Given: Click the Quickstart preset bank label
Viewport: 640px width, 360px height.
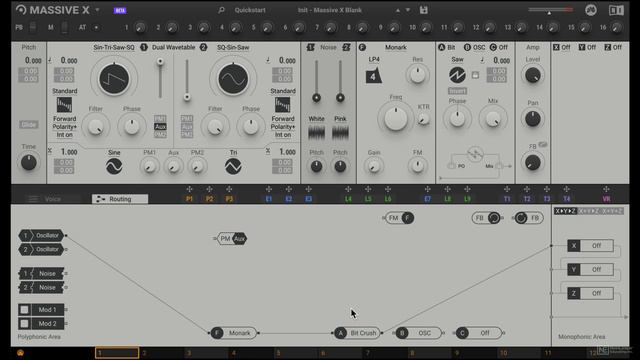Looking at the screenshot, I should pyautogui.click(x=250, y=10).
